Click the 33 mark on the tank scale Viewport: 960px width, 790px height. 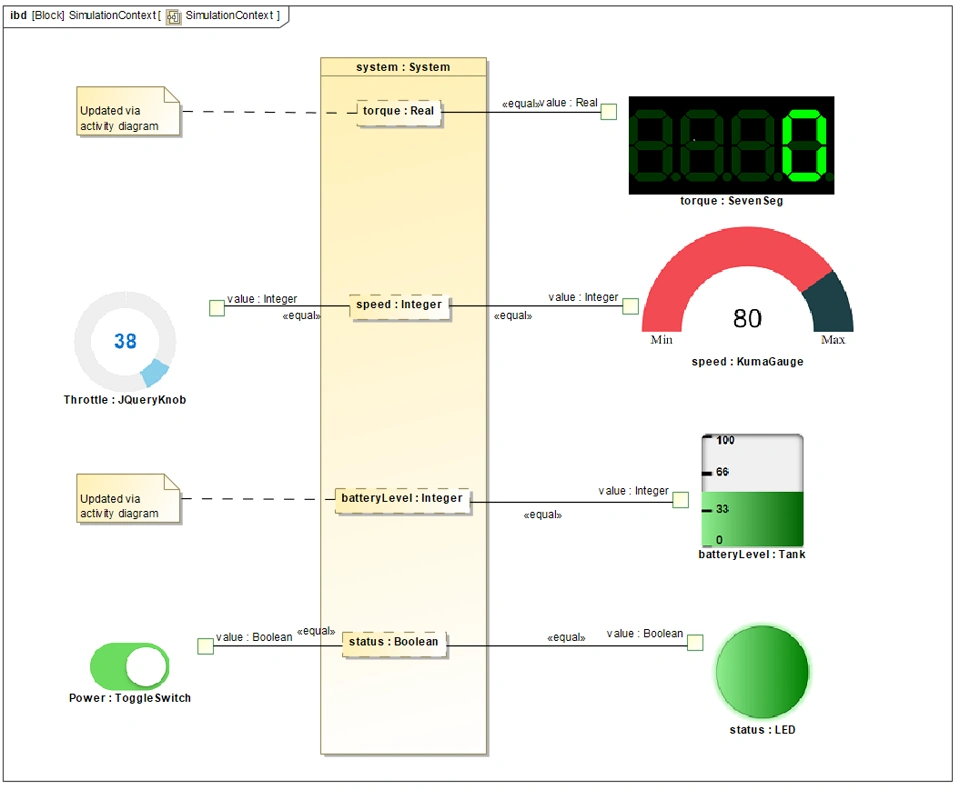(x=722, y=509)
